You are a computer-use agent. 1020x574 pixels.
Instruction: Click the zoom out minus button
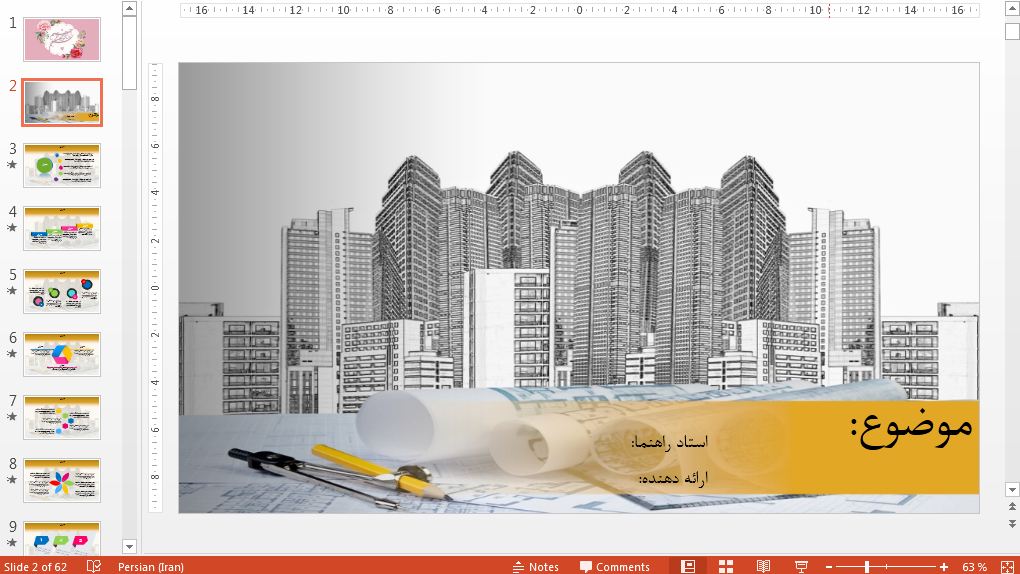coord(829,567)
